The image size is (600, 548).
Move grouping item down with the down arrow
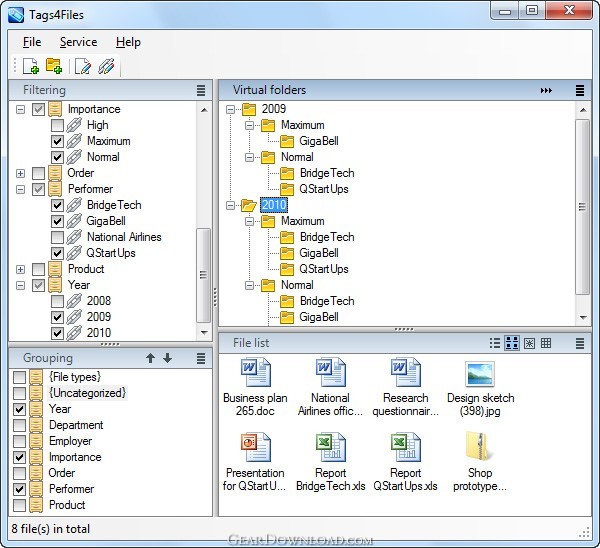(x=167, y=358)
